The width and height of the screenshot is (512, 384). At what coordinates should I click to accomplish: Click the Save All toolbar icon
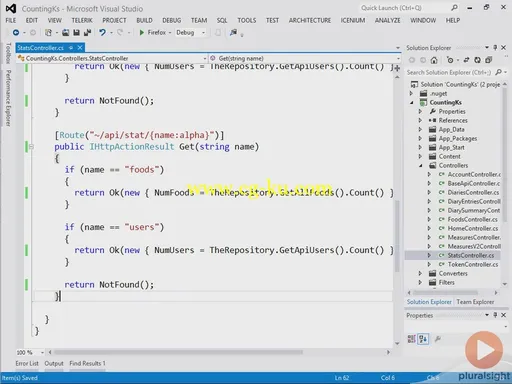[87, 32]
